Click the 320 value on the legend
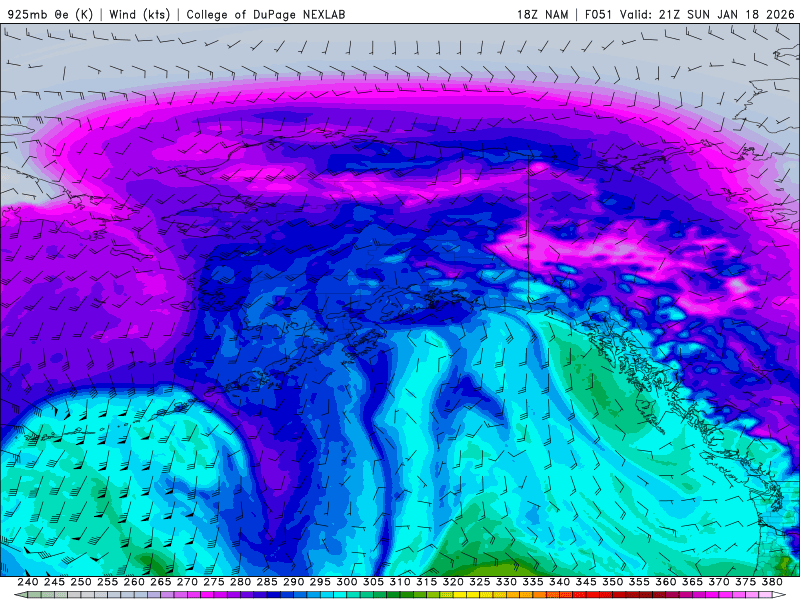 coord(453,582)
